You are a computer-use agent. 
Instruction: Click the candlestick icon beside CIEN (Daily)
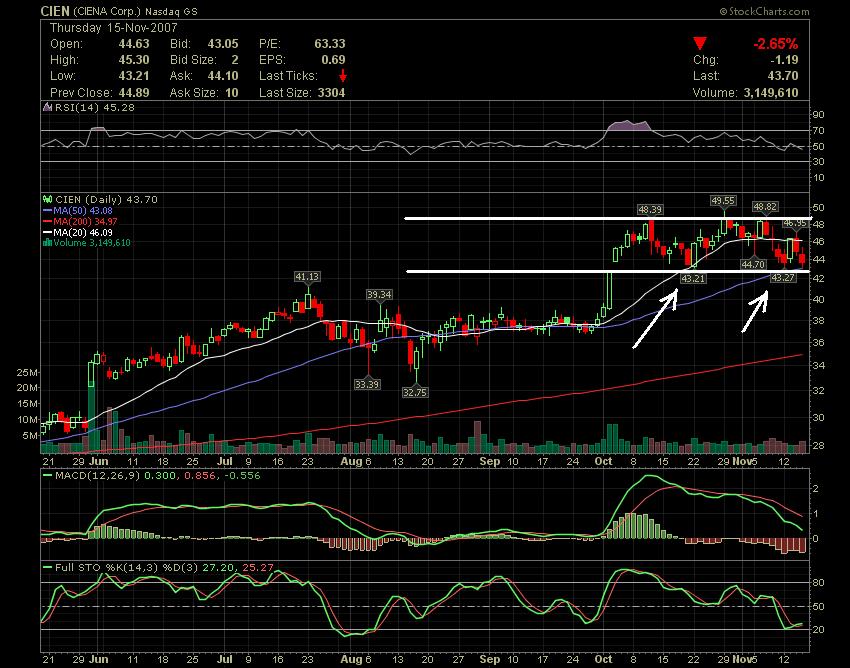point(48,200)
